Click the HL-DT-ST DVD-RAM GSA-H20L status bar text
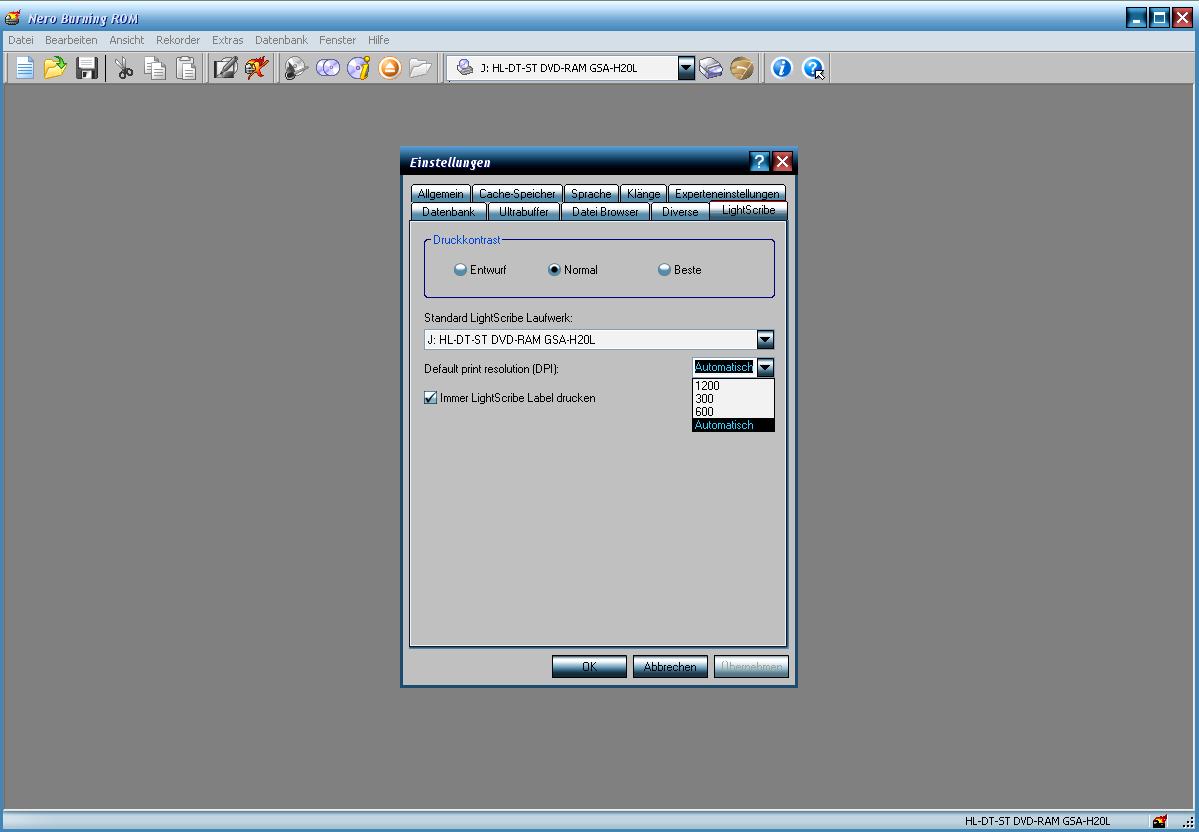 (x=1038, y=821)
